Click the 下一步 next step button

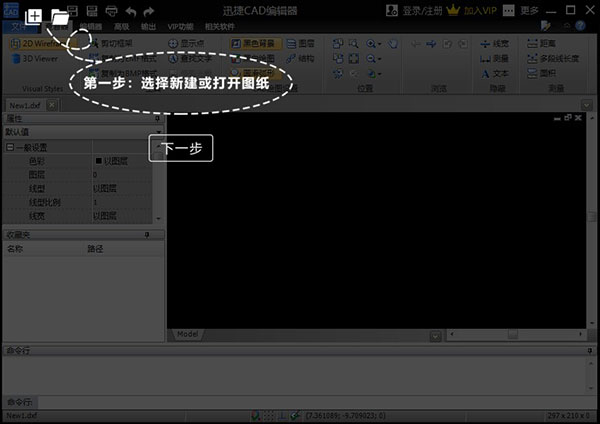coord(181,148)
